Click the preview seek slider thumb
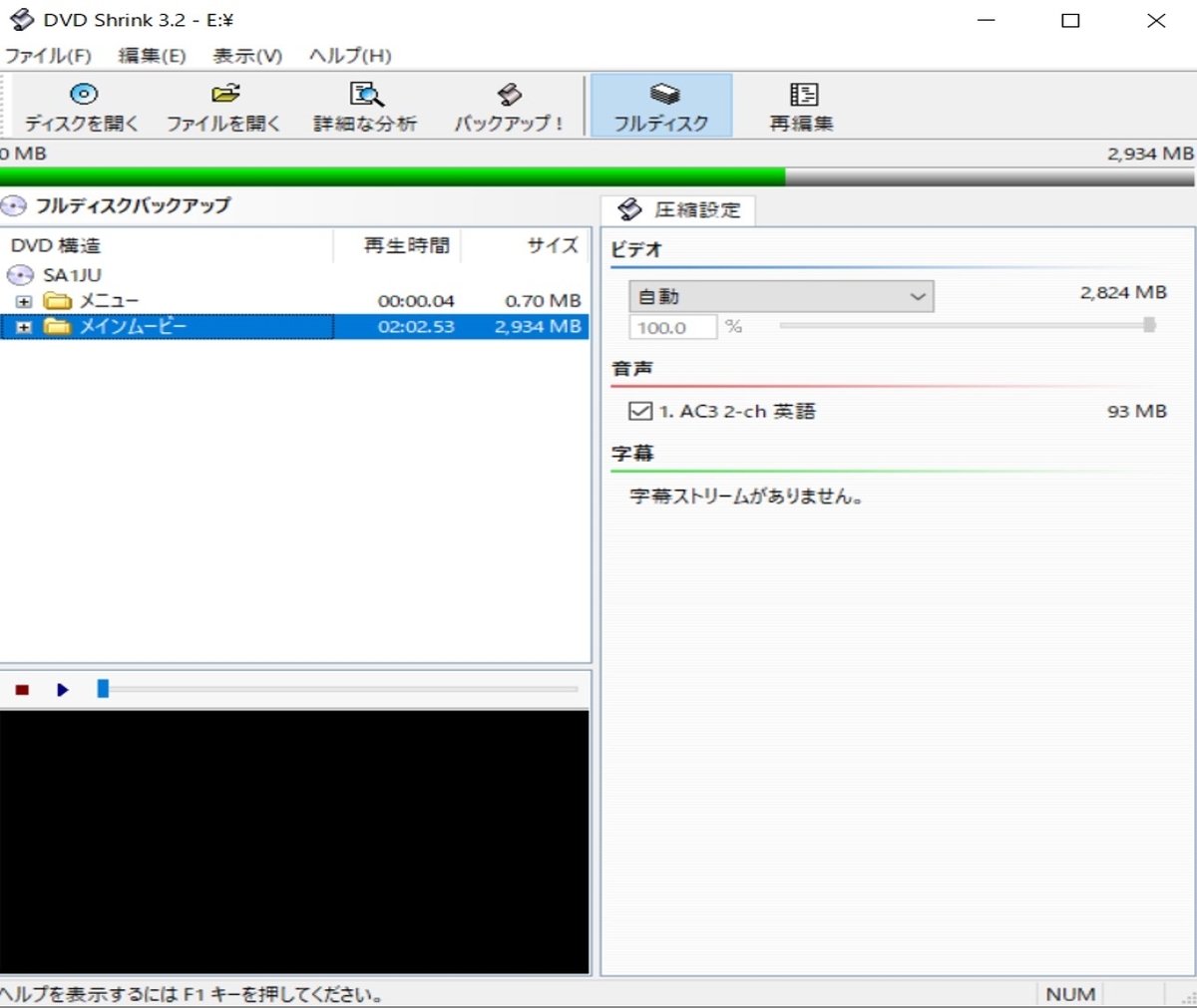 (103, 689)
